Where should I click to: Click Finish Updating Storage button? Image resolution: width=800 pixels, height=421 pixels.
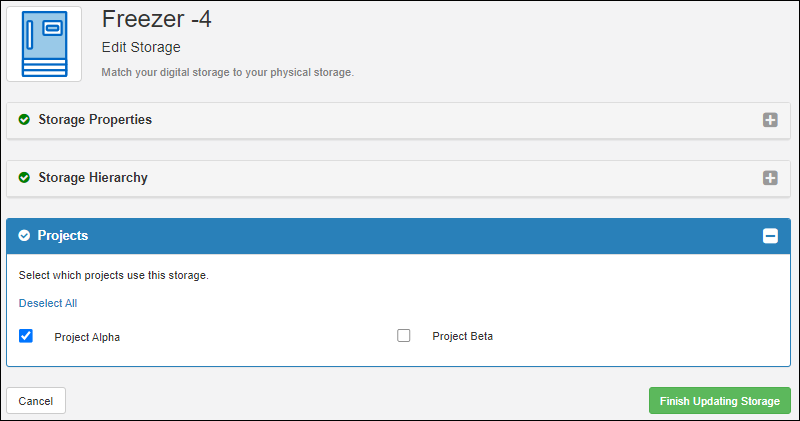pyautogui.click(x=719, y=401)
